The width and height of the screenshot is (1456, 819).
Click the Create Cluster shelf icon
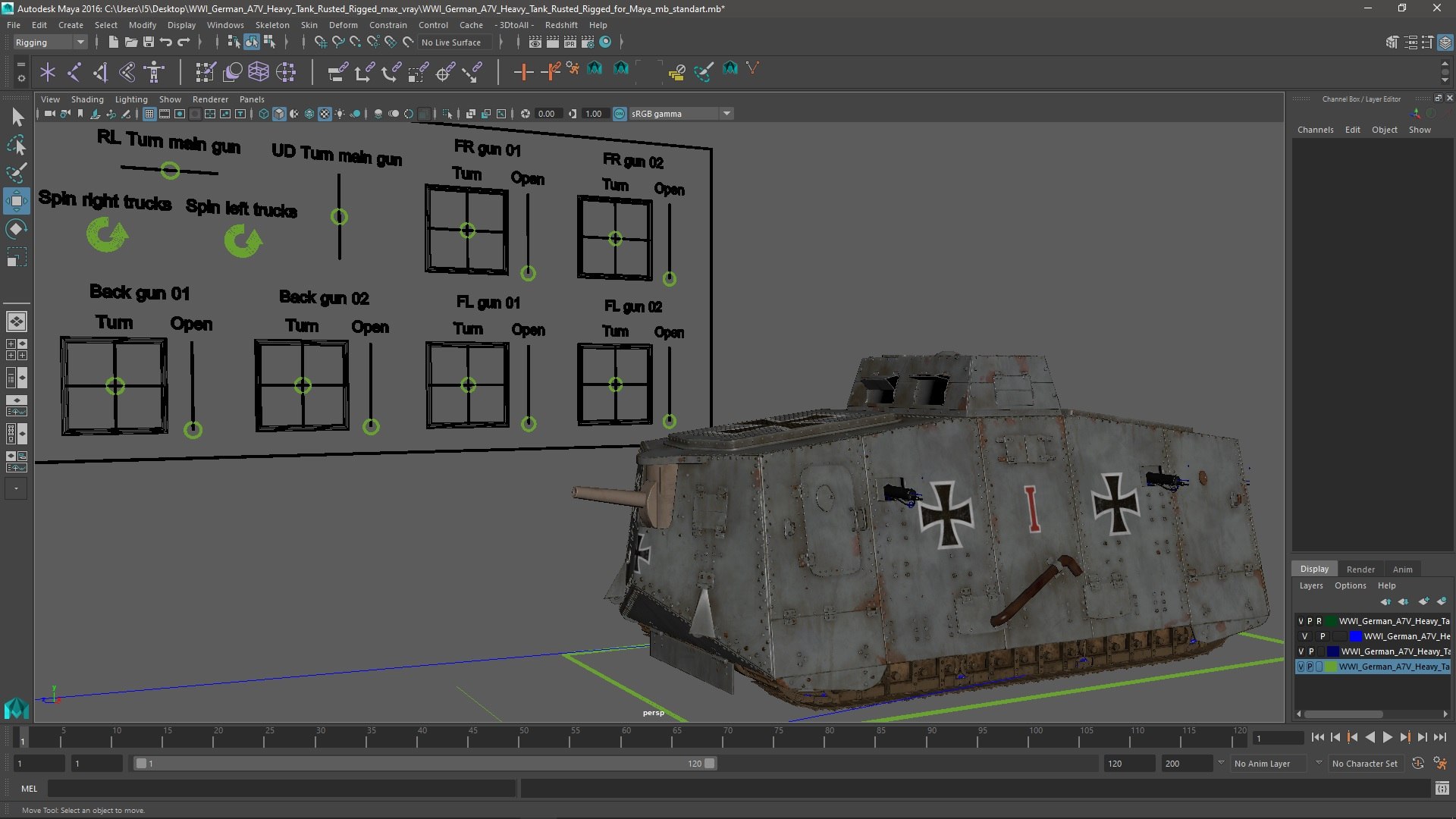tap(285, 72)
